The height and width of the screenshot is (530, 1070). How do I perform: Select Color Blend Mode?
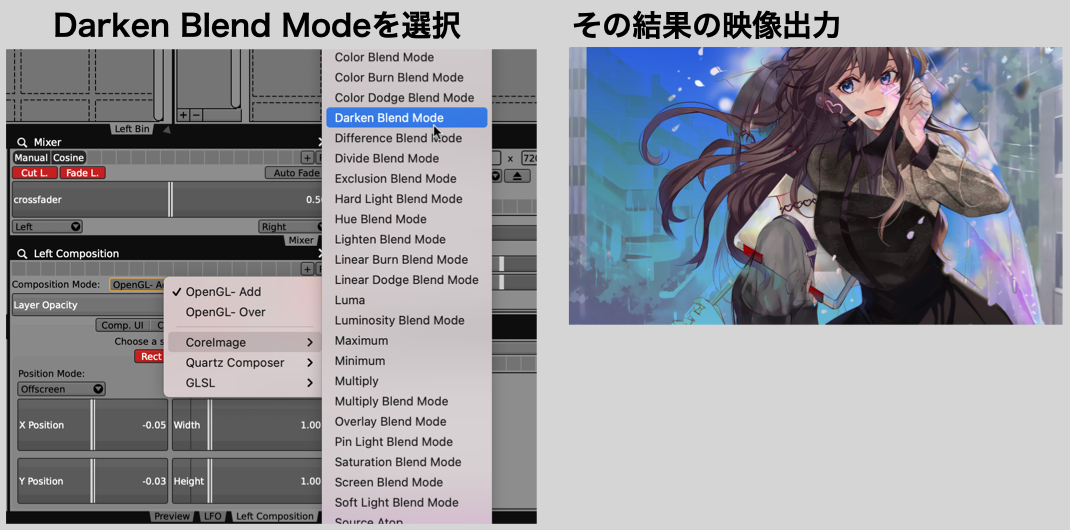407,57
